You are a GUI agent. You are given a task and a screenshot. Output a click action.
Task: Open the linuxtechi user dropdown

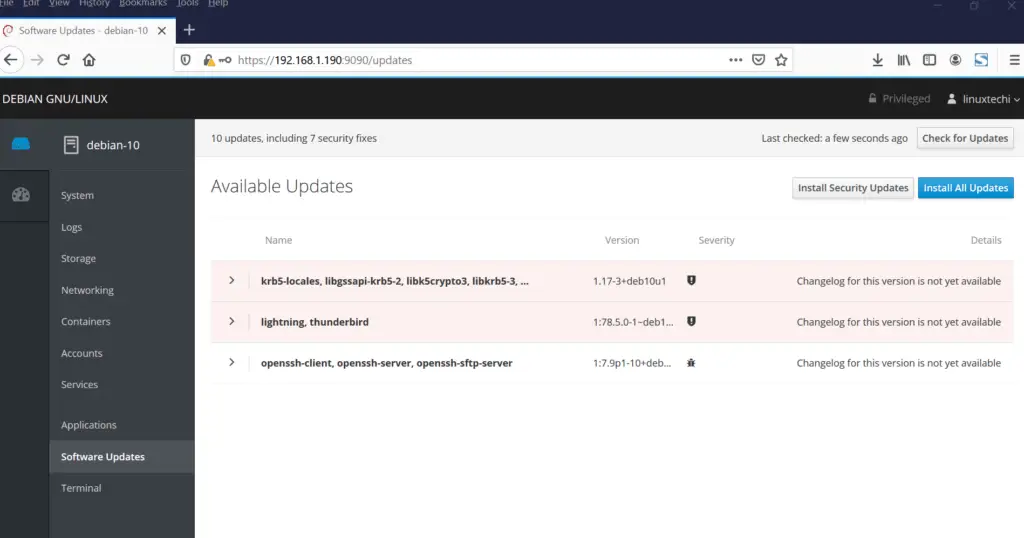pos(983,99)
